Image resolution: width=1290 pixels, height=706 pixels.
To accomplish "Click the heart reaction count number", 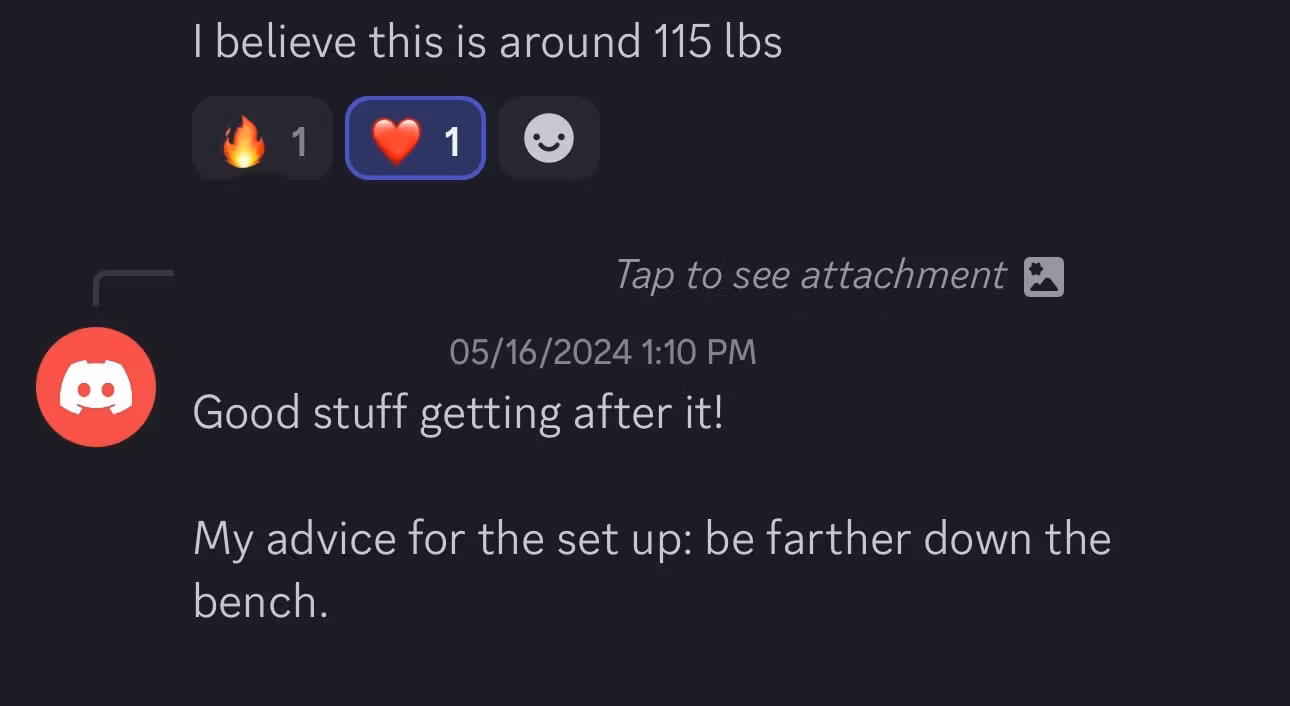I will 452,143.
